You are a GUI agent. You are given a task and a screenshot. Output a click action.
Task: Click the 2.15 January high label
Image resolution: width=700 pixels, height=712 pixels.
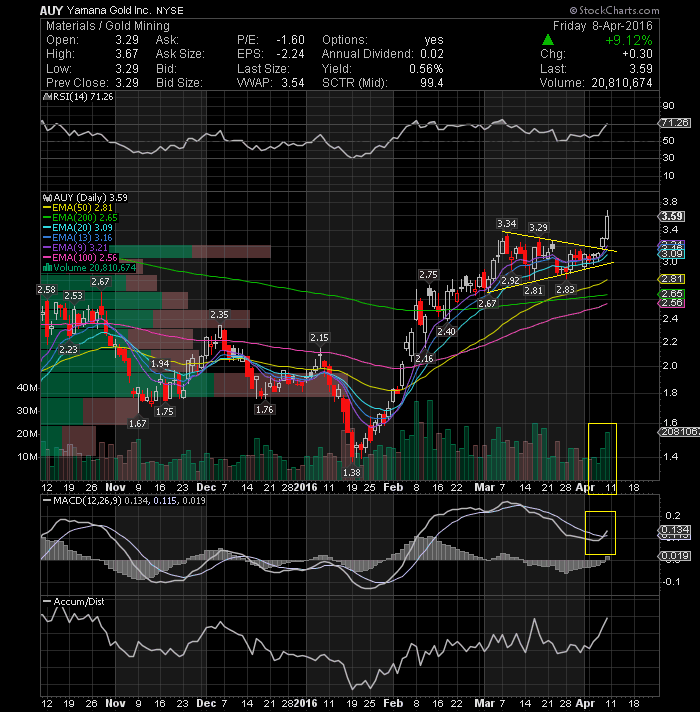coord(319,337)
